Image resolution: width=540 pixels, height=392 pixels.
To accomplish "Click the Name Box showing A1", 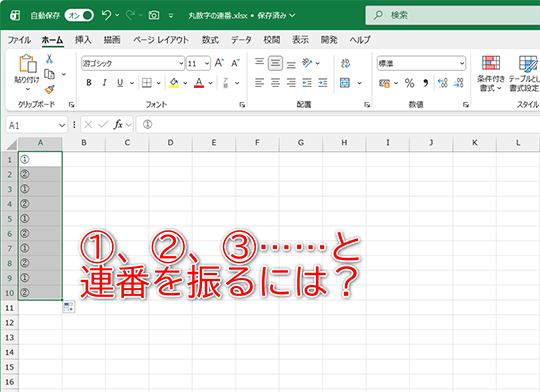I will (x=36, y=125).
